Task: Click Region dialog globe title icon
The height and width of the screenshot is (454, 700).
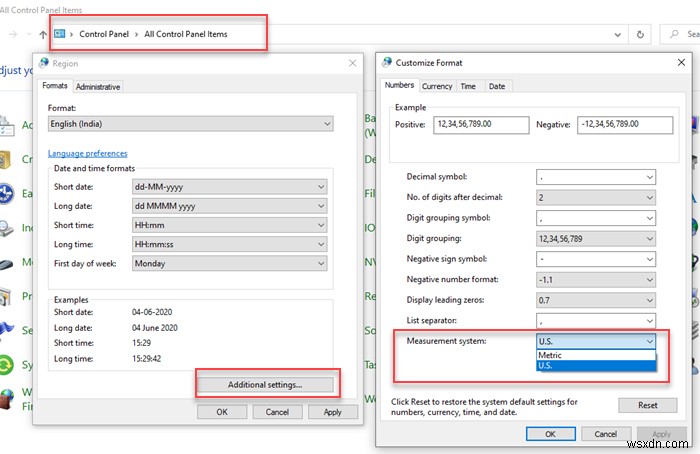Action: click(44, 63)
